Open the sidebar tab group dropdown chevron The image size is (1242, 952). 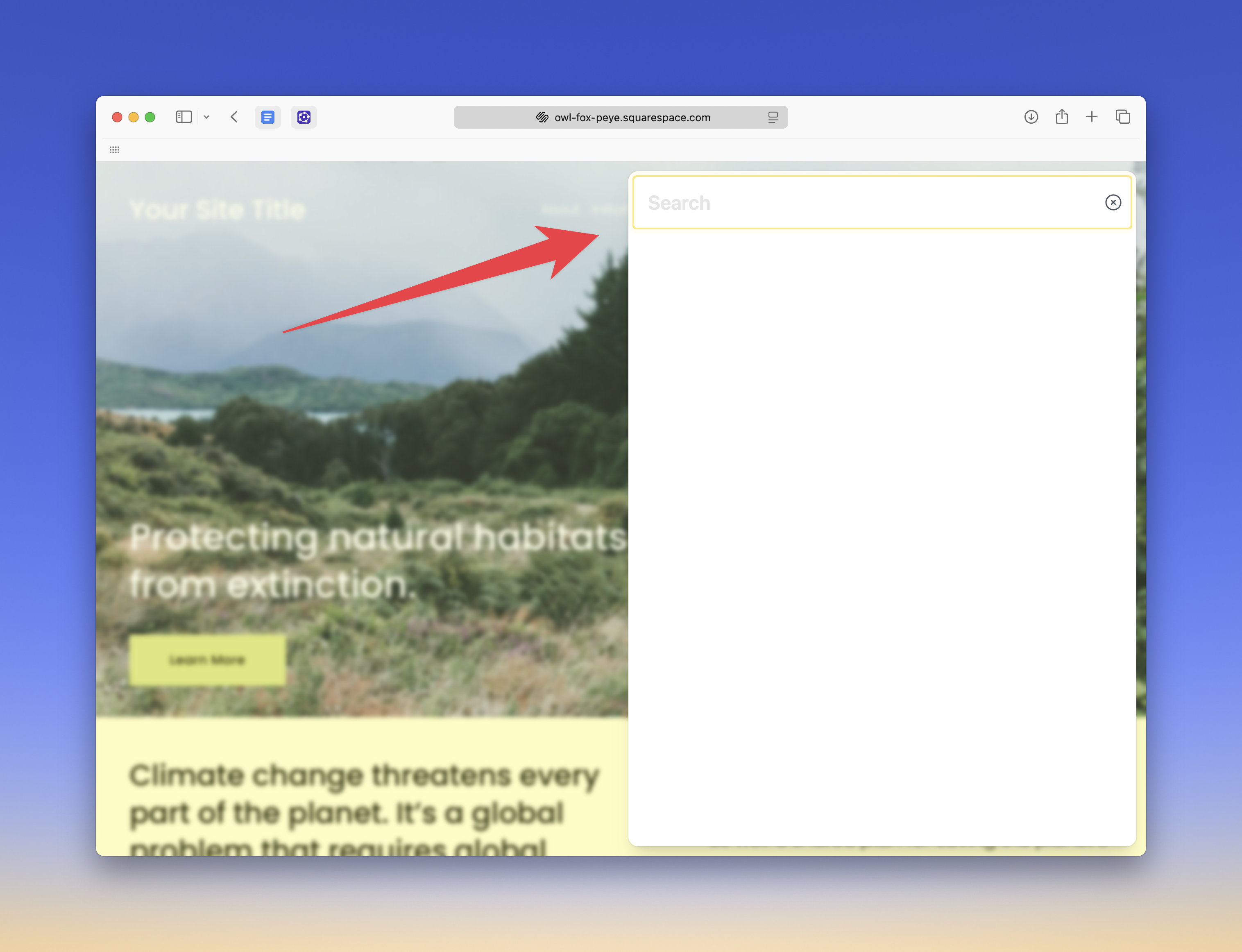point(206,117)
